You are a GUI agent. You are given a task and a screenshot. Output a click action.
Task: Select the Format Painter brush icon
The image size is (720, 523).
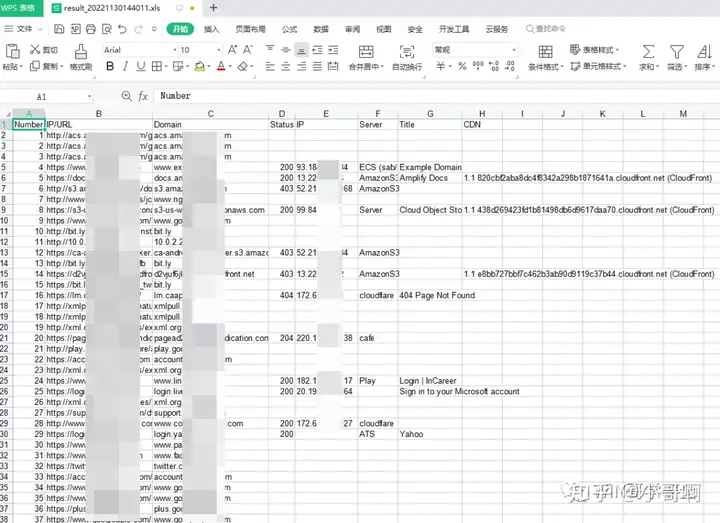pos(81,51)
